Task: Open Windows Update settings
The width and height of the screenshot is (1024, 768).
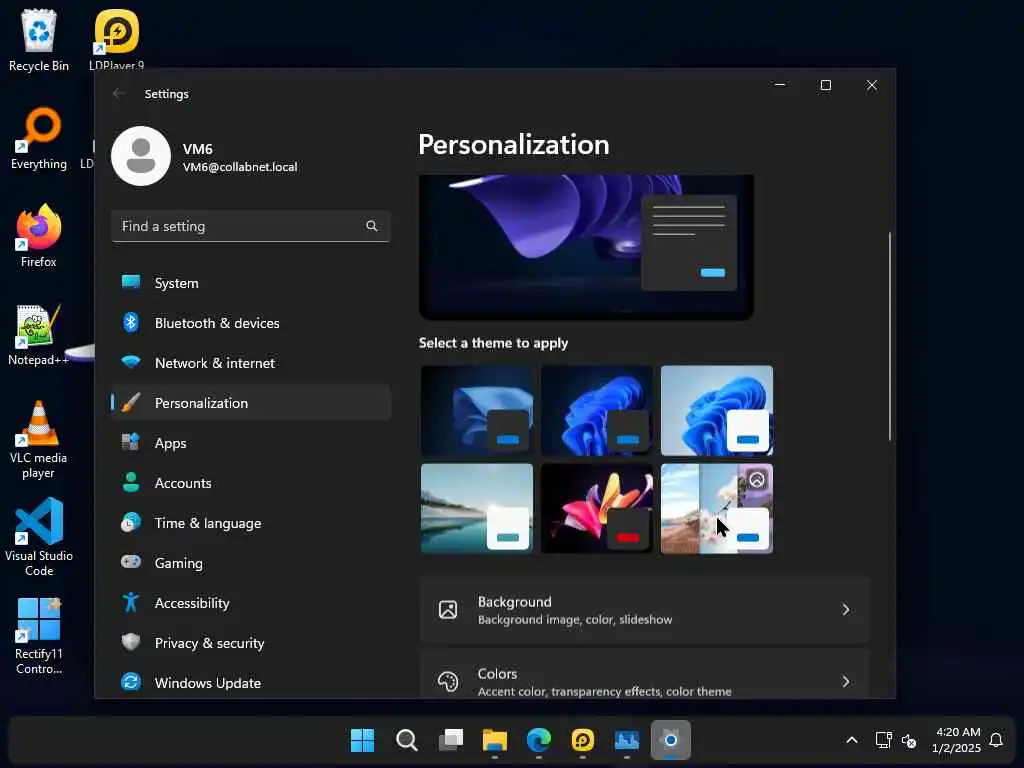Action: [251, 682]
